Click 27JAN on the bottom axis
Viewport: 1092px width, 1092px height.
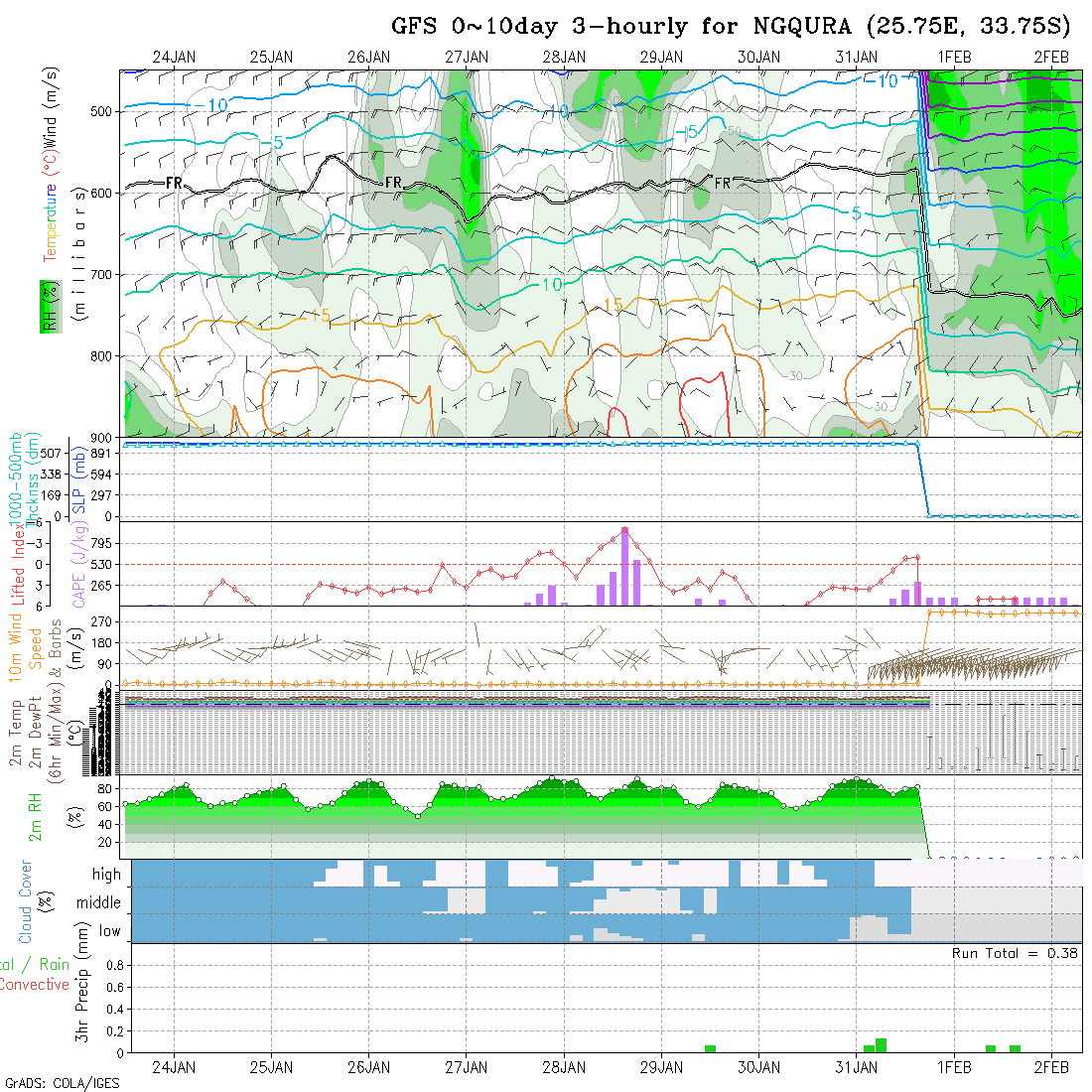coord(467,1067)
